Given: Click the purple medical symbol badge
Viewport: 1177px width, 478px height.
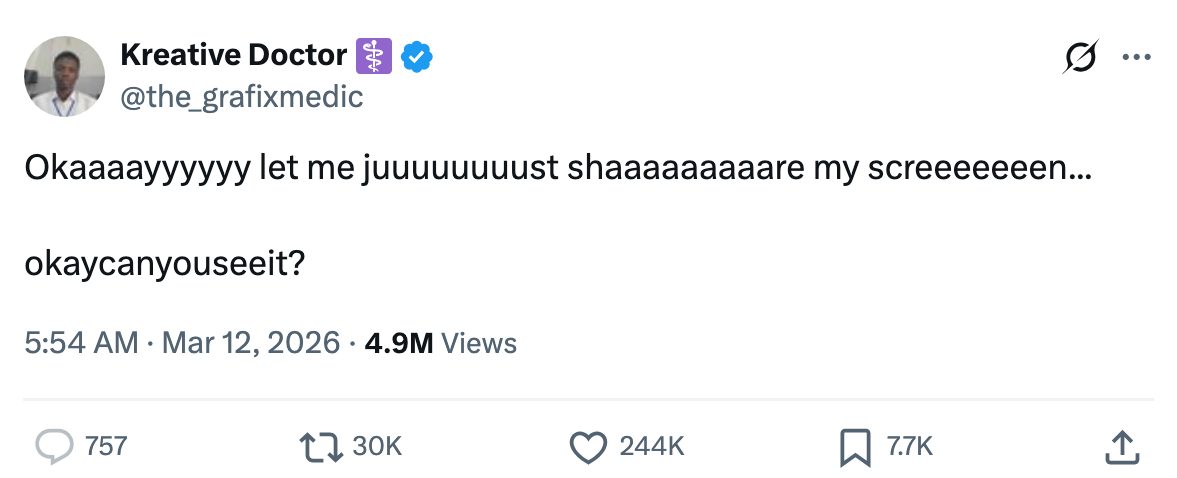Looking at the screenshot, I should click(x=375, y=57).
